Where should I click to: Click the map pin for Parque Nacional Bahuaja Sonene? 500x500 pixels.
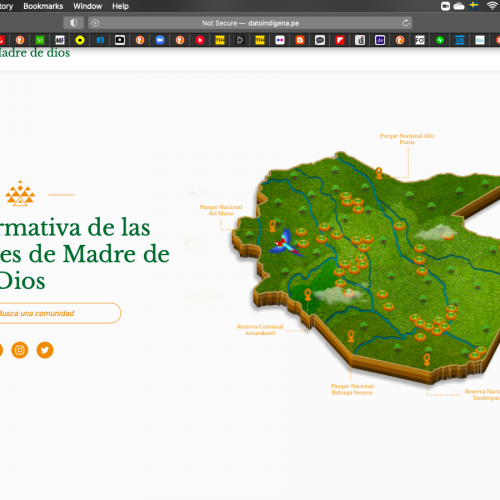351,336
